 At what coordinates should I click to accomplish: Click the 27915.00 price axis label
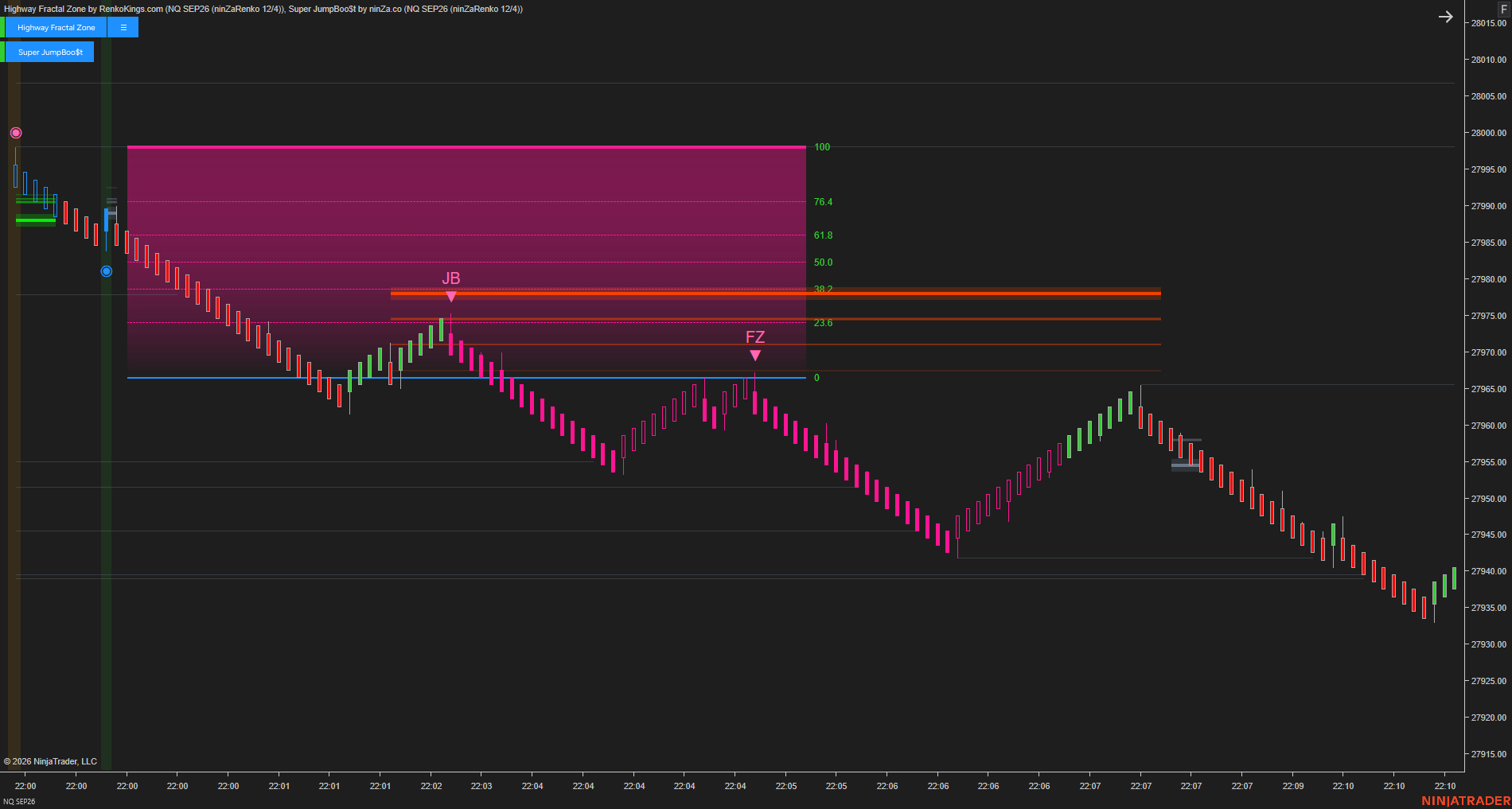tap(1488, 754)
